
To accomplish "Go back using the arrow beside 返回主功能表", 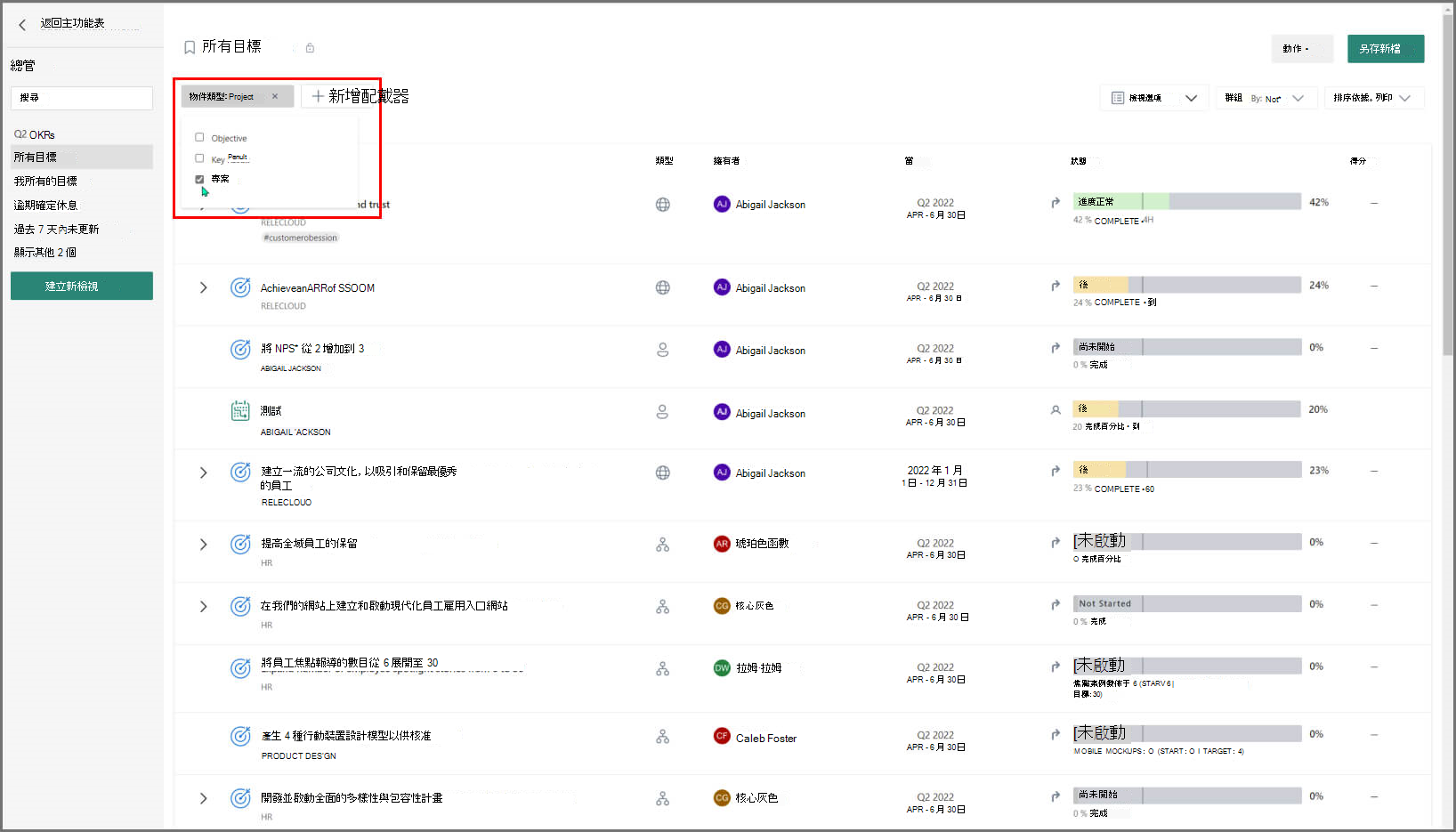I will (x=22, y=25).
